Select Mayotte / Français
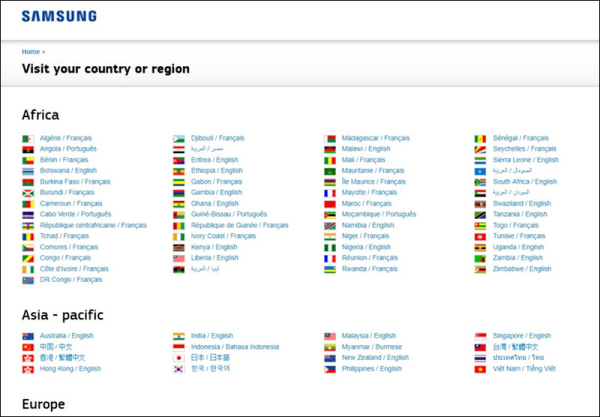600x417 pixels. pos(369,192)
